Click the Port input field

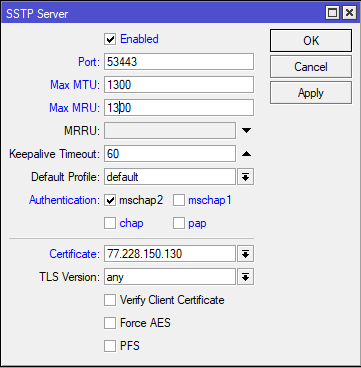click(179, 62)
